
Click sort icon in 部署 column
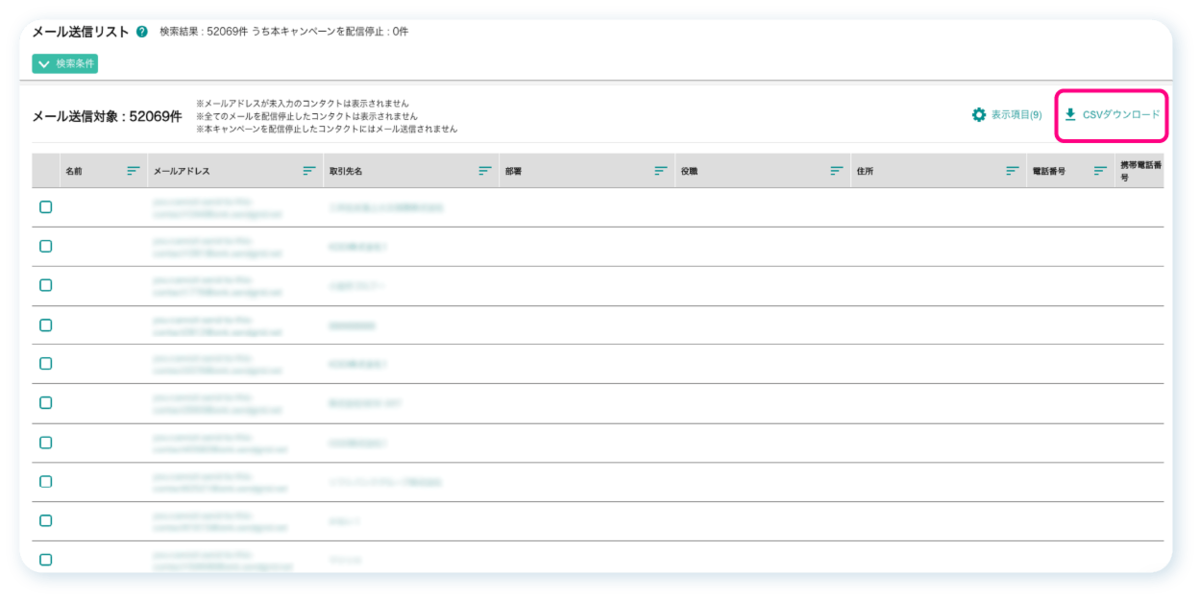pyautogui.click(x=661, y=171)
